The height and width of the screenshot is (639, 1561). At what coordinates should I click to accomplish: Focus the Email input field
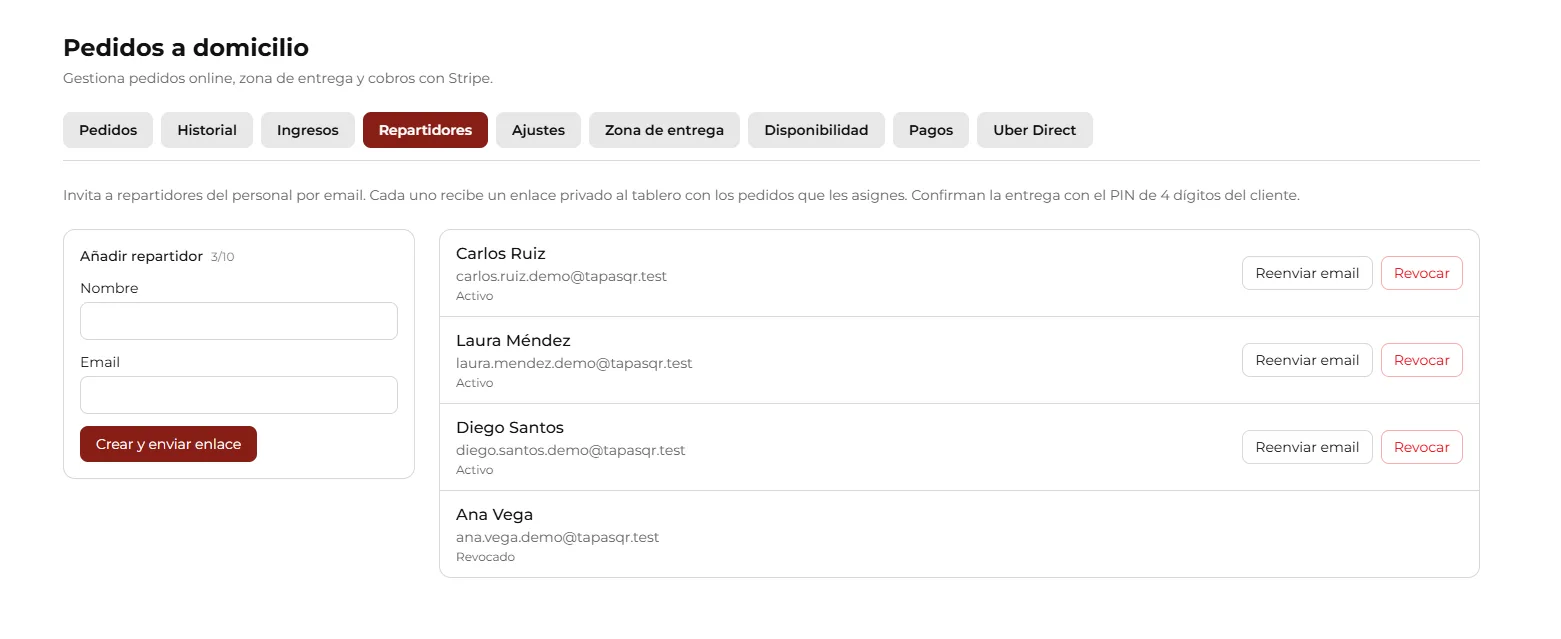tap(239, 395)
